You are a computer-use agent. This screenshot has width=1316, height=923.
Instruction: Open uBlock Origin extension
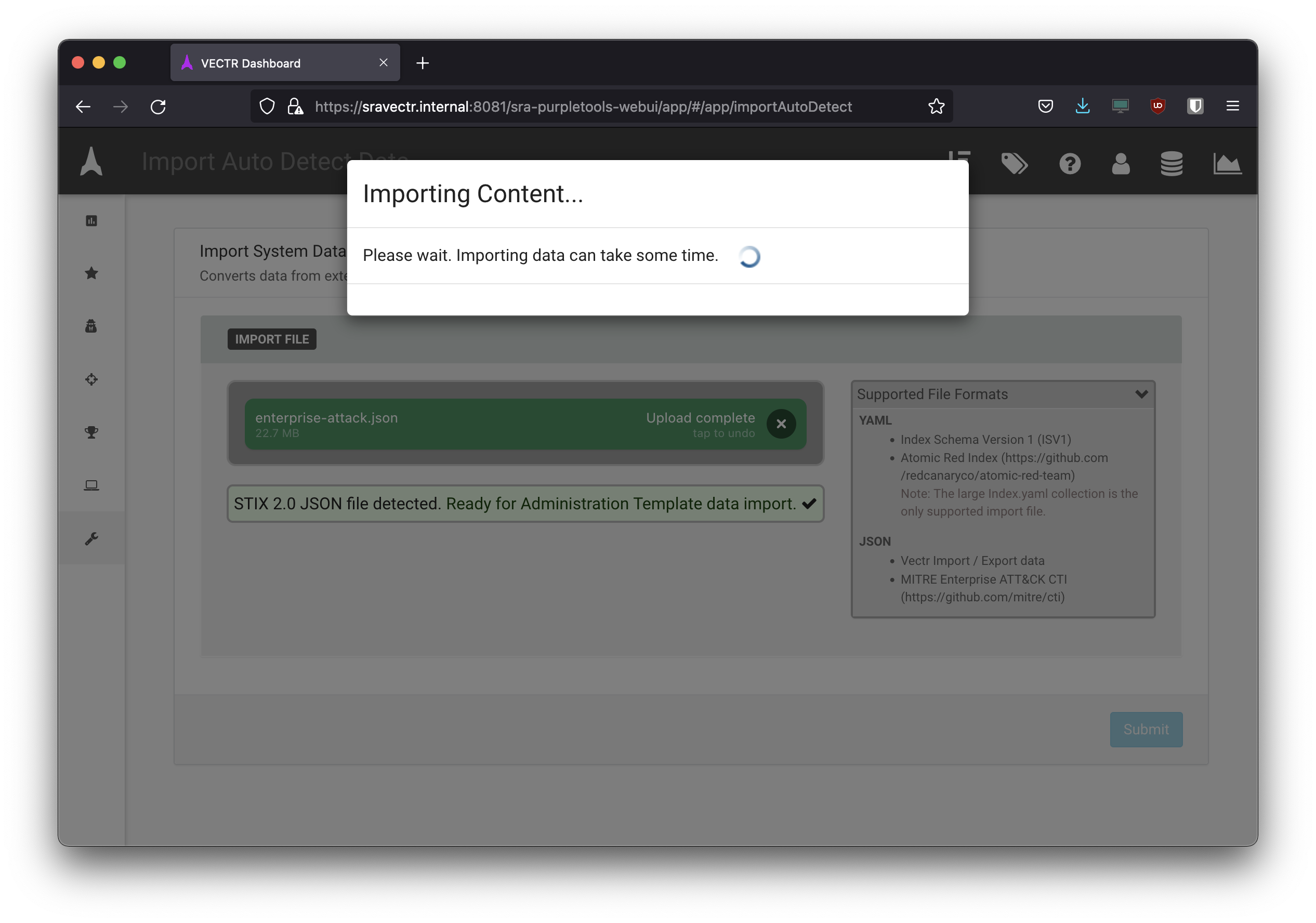[x=1158, y=106]
